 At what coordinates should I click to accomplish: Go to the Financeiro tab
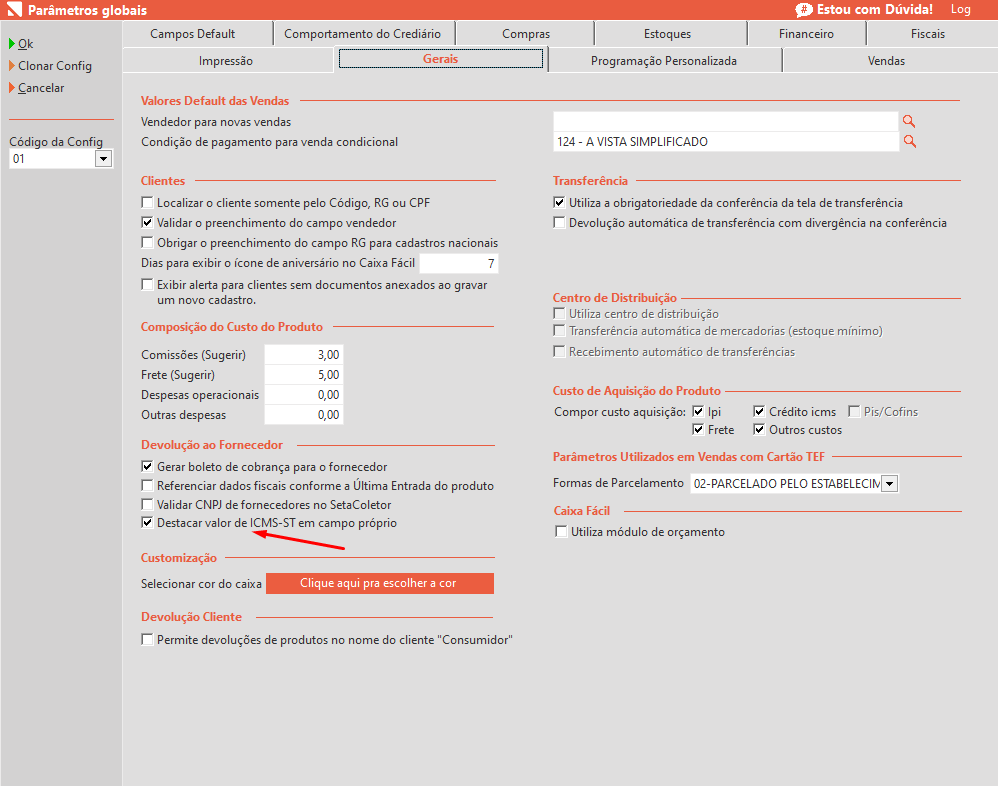click(x=806, y=34)
